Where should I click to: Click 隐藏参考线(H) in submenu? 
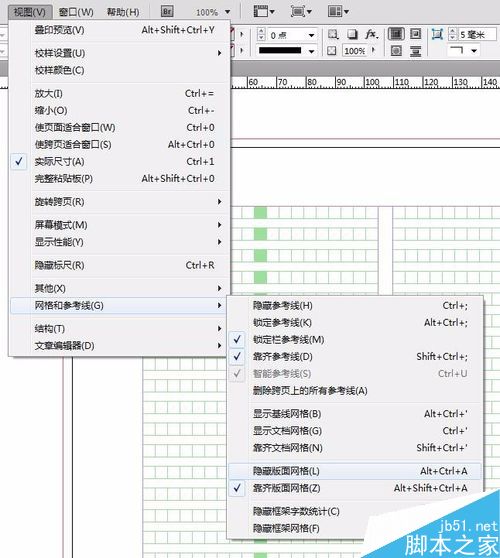[355, 305]
